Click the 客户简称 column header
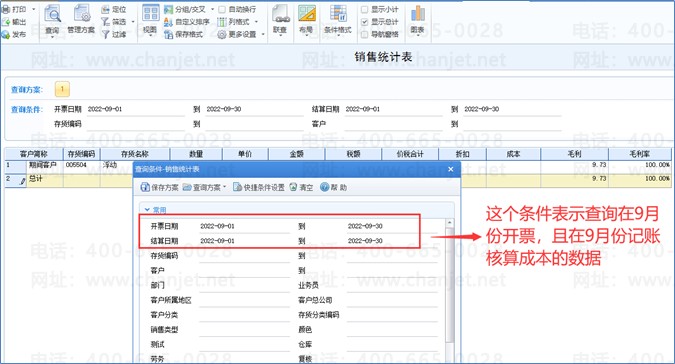Screen dimensions: 675x364 34,154
